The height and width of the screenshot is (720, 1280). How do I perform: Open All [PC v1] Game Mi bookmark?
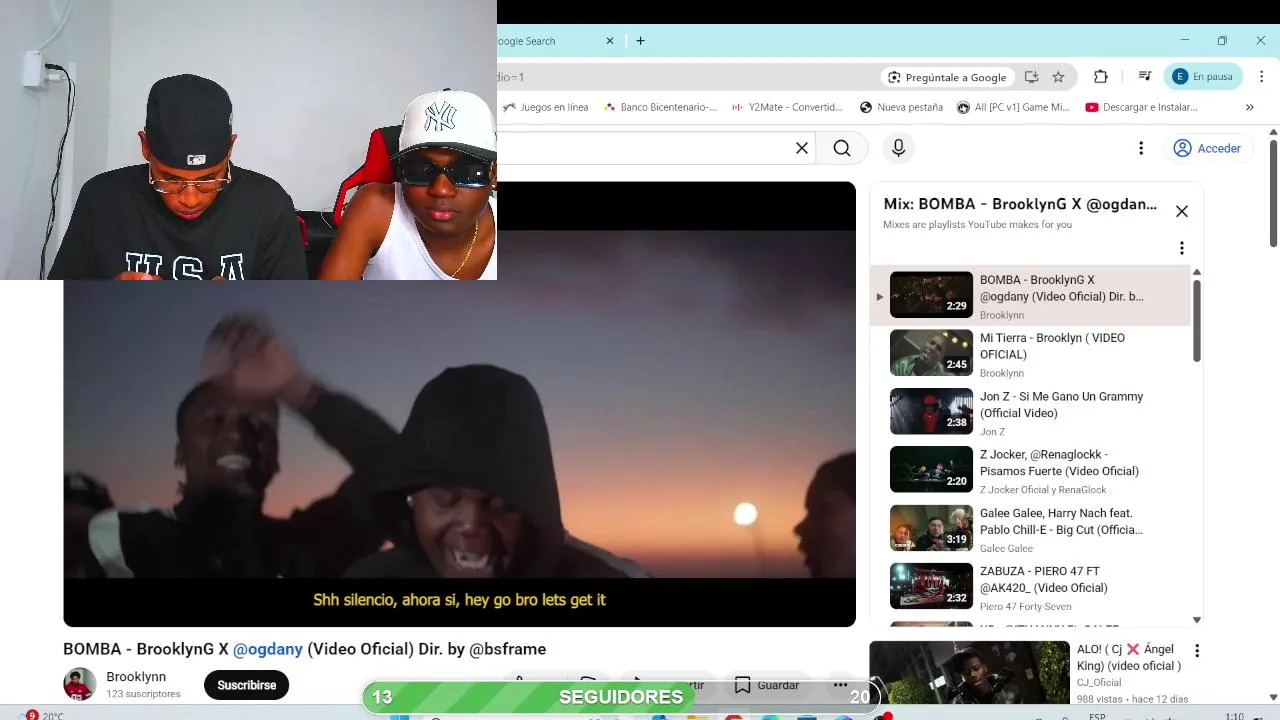click(x=1013, y=107)
